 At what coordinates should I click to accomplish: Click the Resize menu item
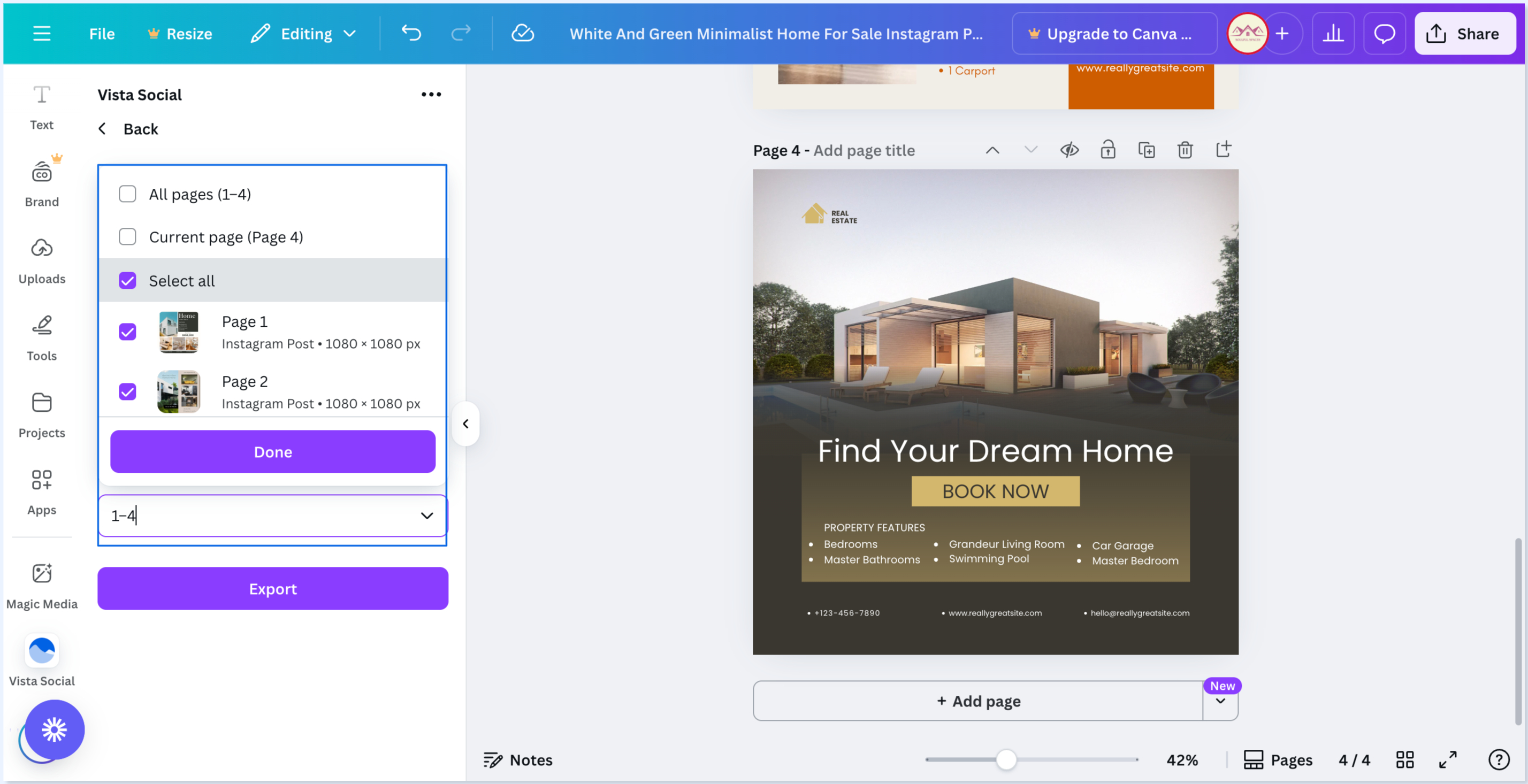point(180,33)
